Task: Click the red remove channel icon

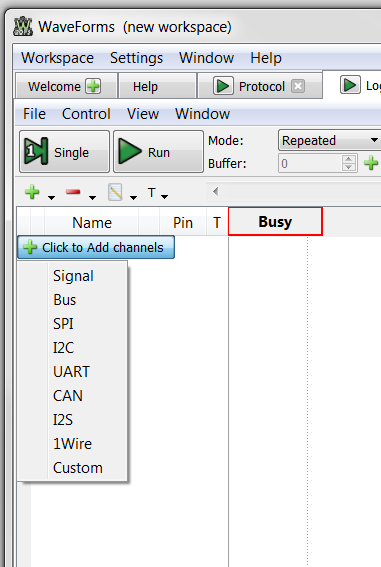Action: (73, 192)
